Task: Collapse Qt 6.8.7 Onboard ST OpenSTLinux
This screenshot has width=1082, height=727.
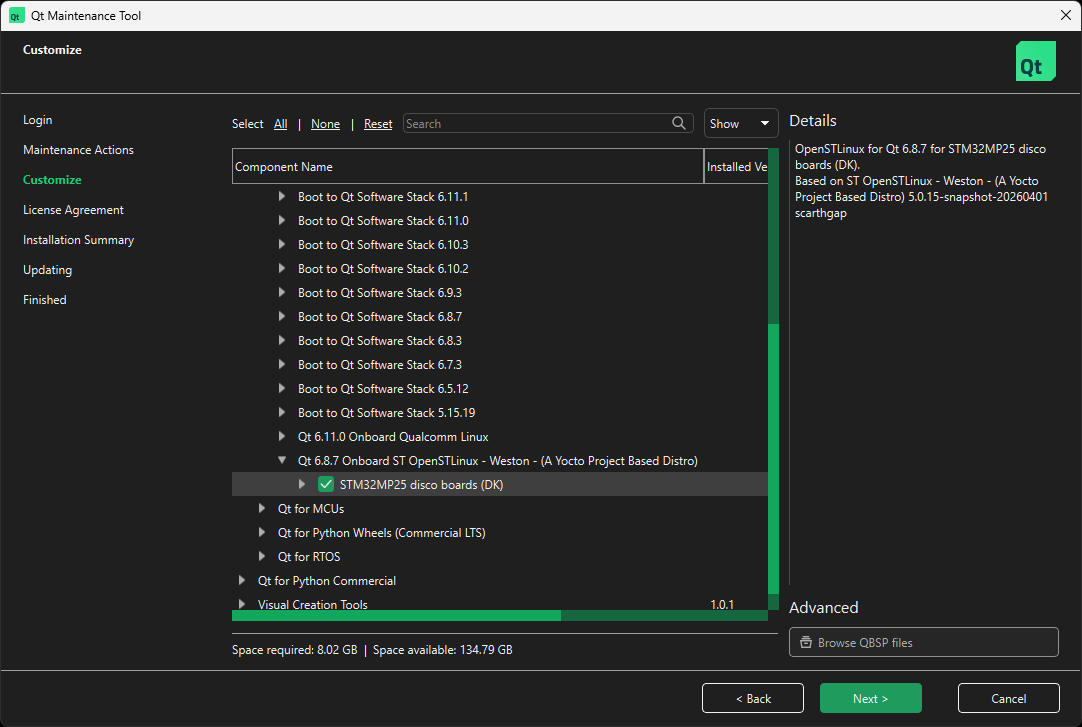Action: (282, 460)
